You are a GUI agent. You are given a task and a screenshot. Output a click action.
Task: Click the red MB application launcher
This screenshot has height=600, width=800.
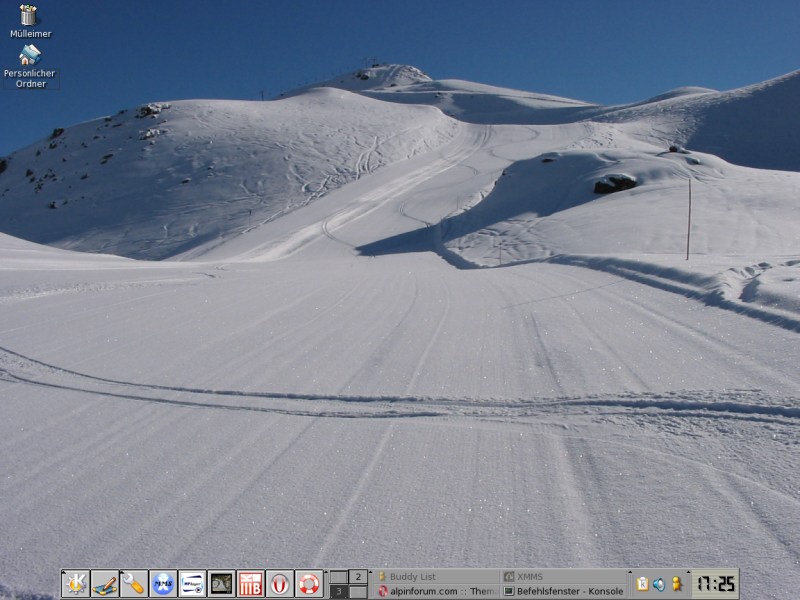tap(250, 583)
